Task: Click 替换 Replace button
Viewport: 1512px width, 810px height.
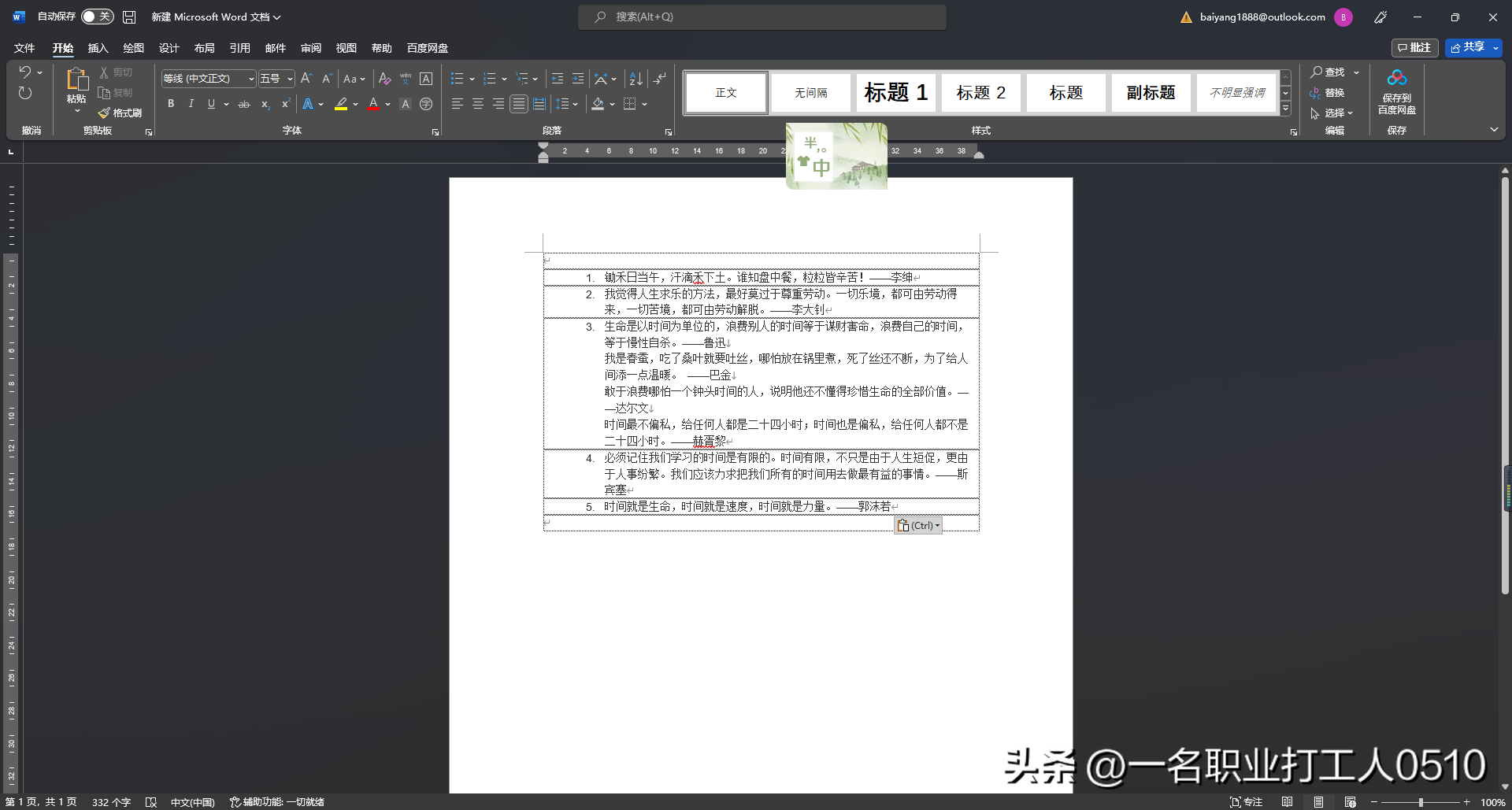Action: point(1327,93)
